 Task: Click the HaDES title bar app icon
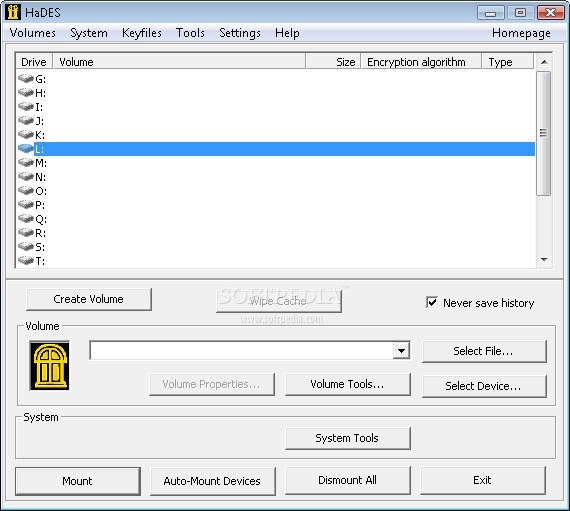tap(13, 12)
